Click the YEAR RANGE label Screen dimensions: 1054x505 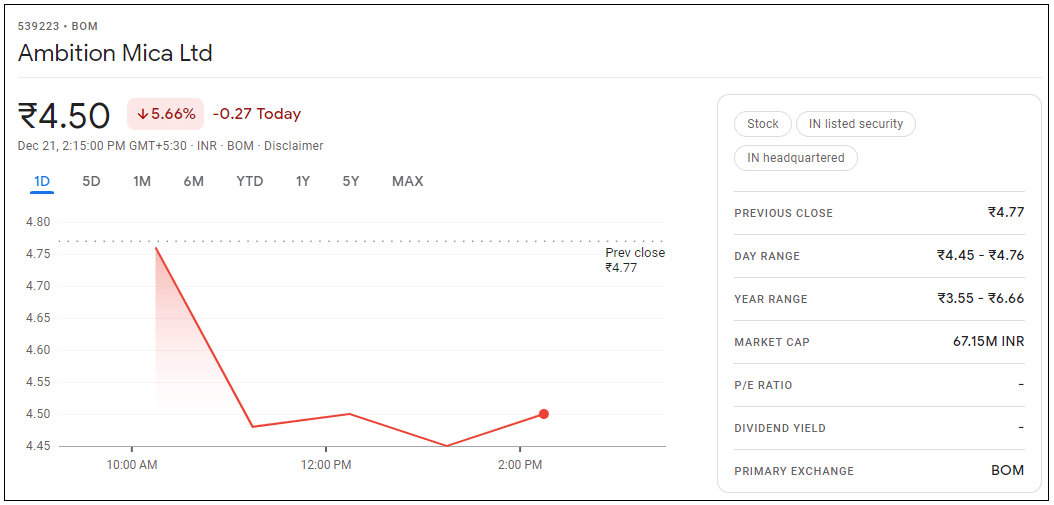tap(771, 299)
